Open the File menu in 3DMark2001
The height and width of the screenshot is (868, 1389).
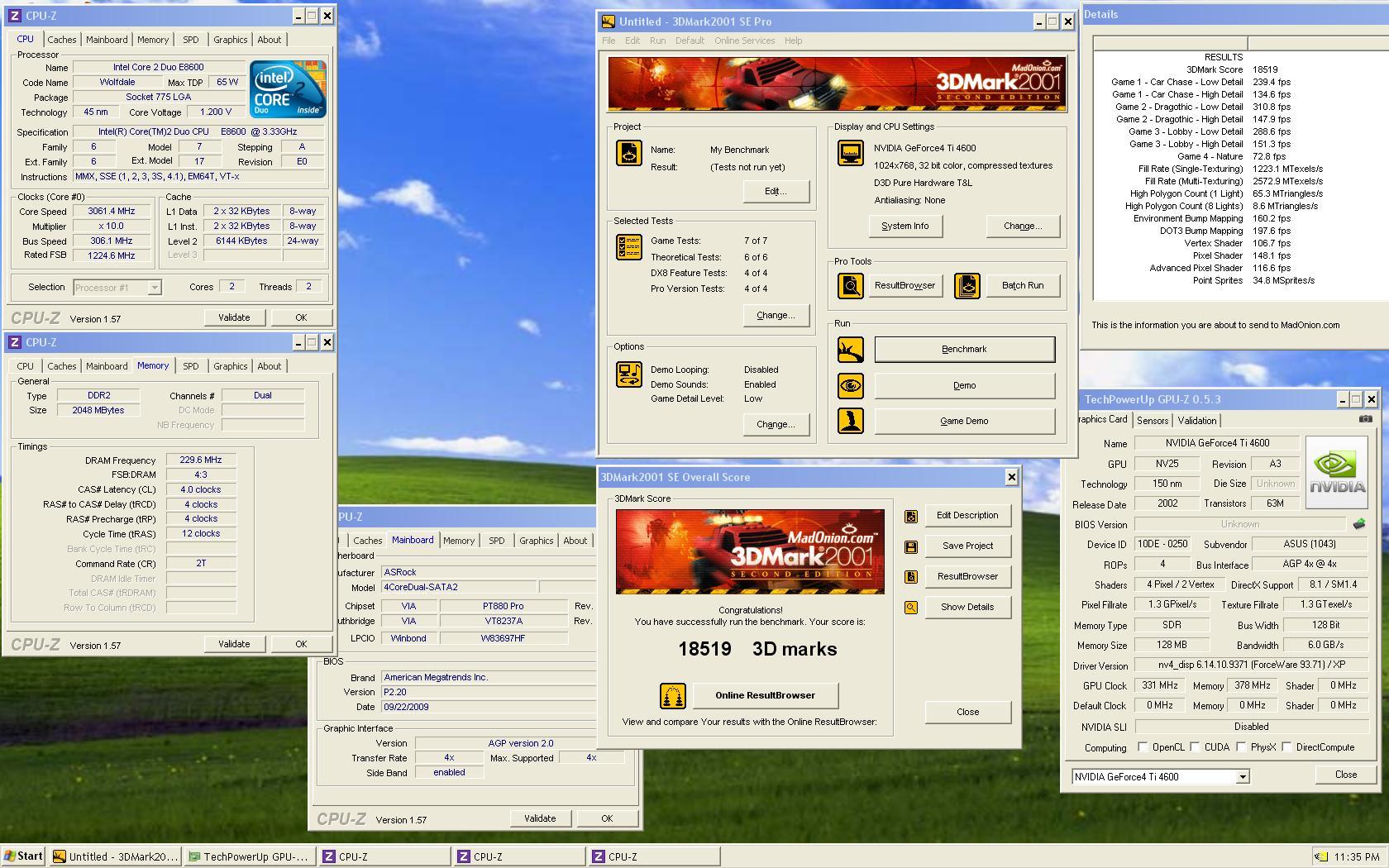point(609,41)
